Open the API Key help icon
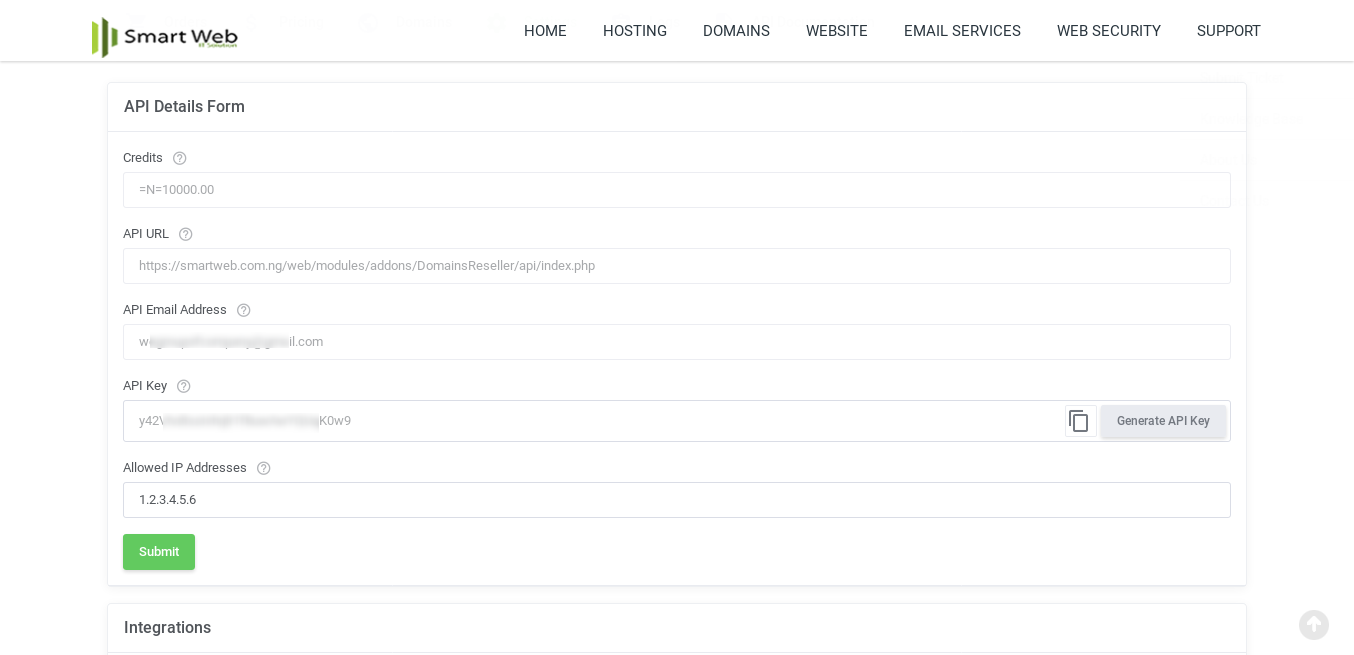1354x655 pixels. 184,386
